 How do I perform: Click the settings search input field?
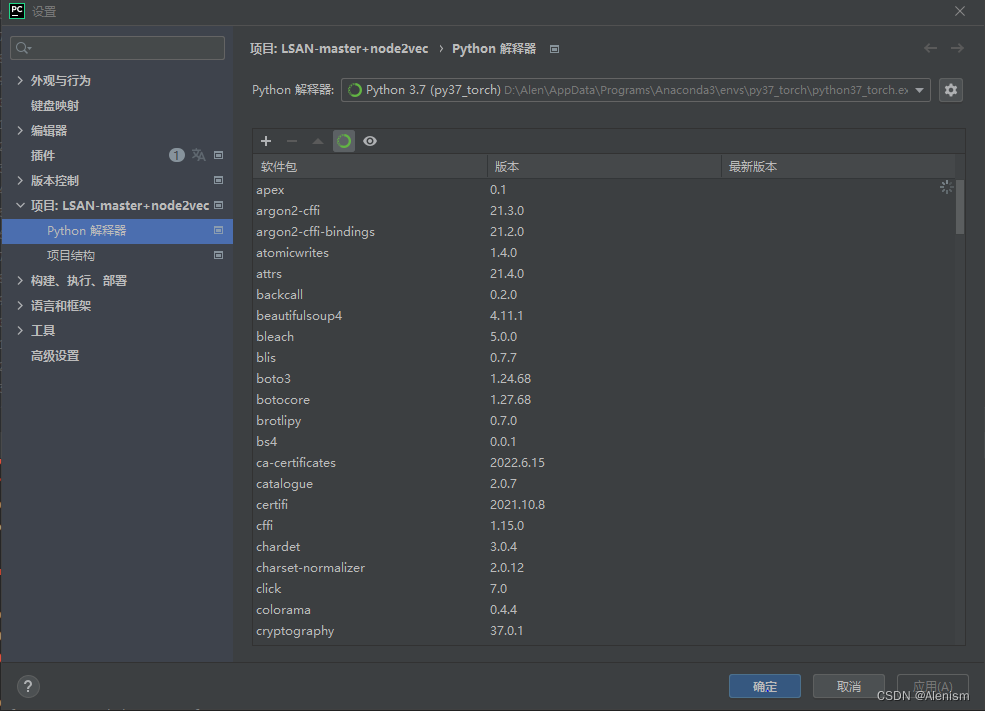click(x=117, y=48)
